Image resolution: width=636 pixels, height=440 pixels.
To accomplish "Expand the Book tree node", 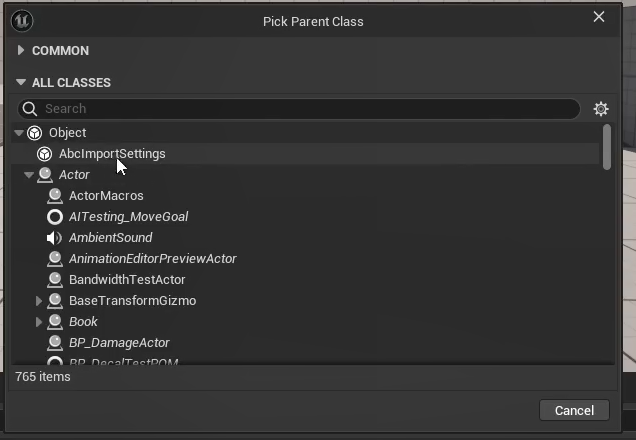I will (39, 322).
